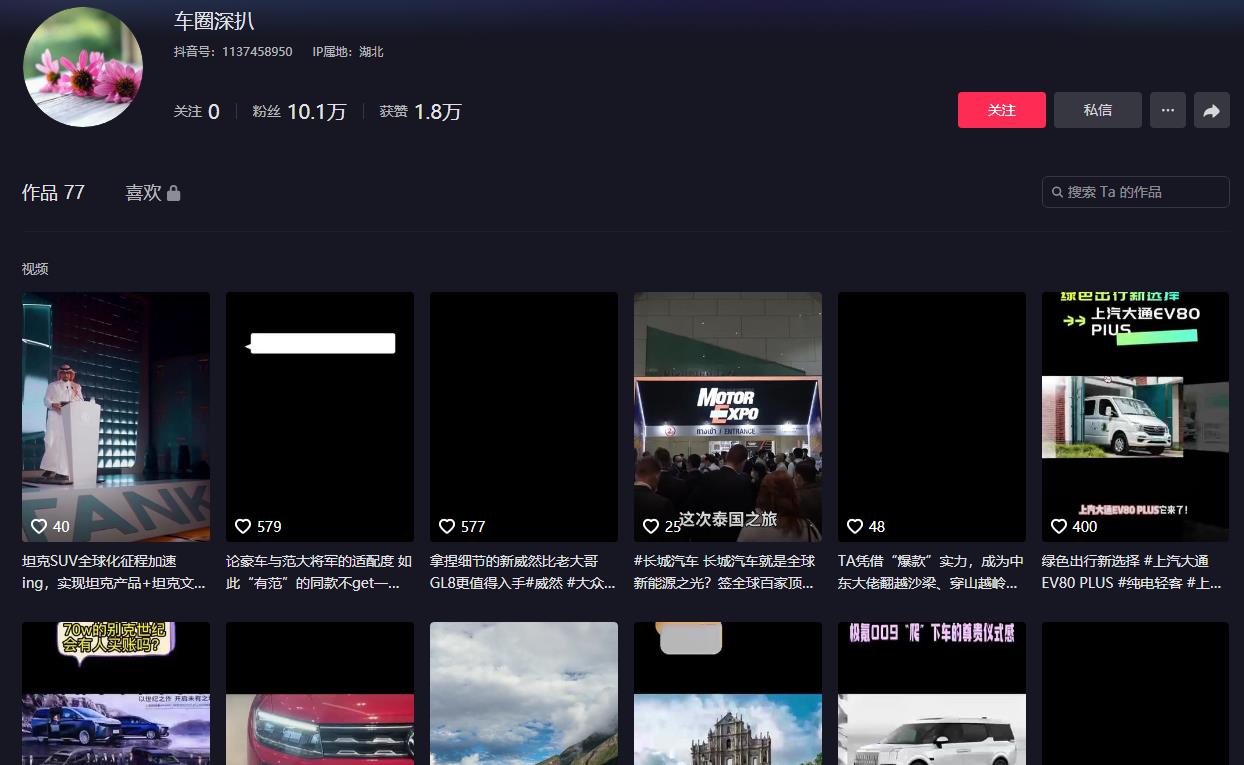Switch to the 喜欢 tab

coord(153,192)
